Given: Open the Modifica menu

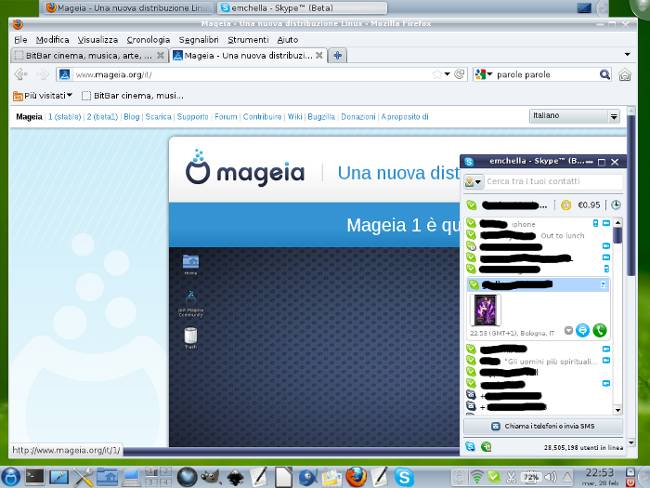Looking at the screenshot, I should click(x=52, y=40).
